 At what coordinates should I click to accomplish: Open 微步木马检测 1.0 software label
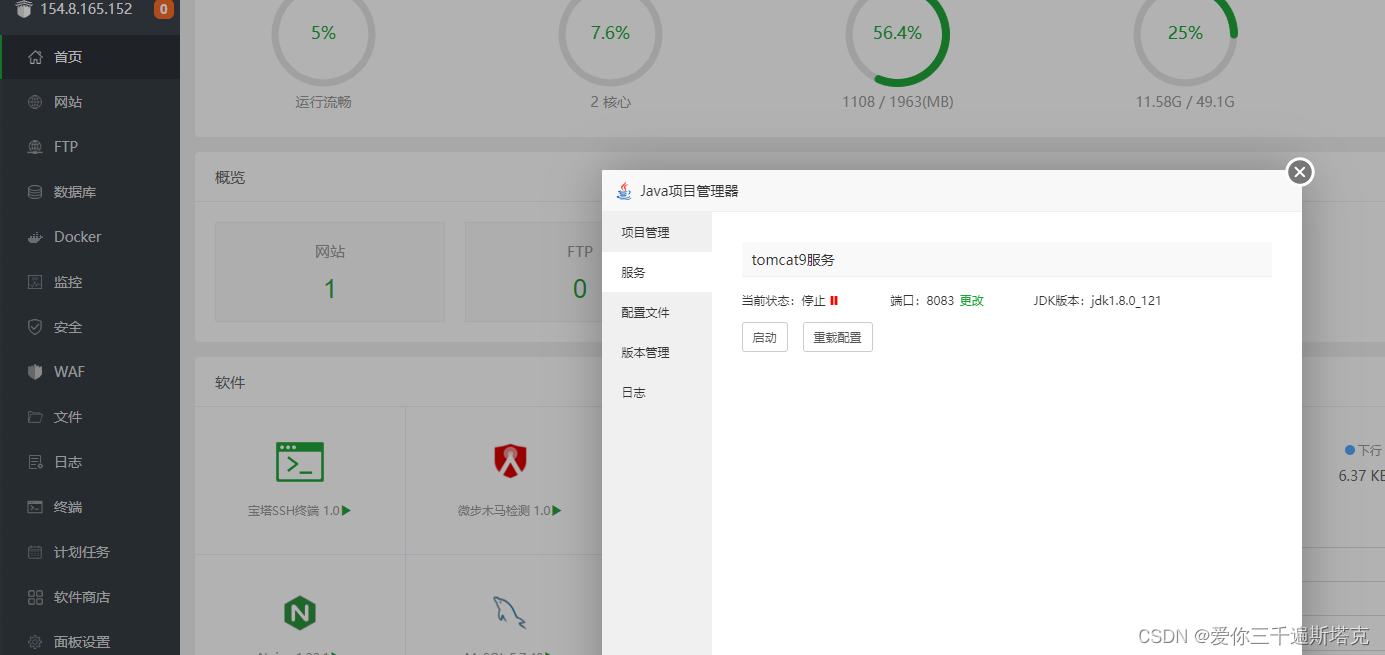(510, 510)
